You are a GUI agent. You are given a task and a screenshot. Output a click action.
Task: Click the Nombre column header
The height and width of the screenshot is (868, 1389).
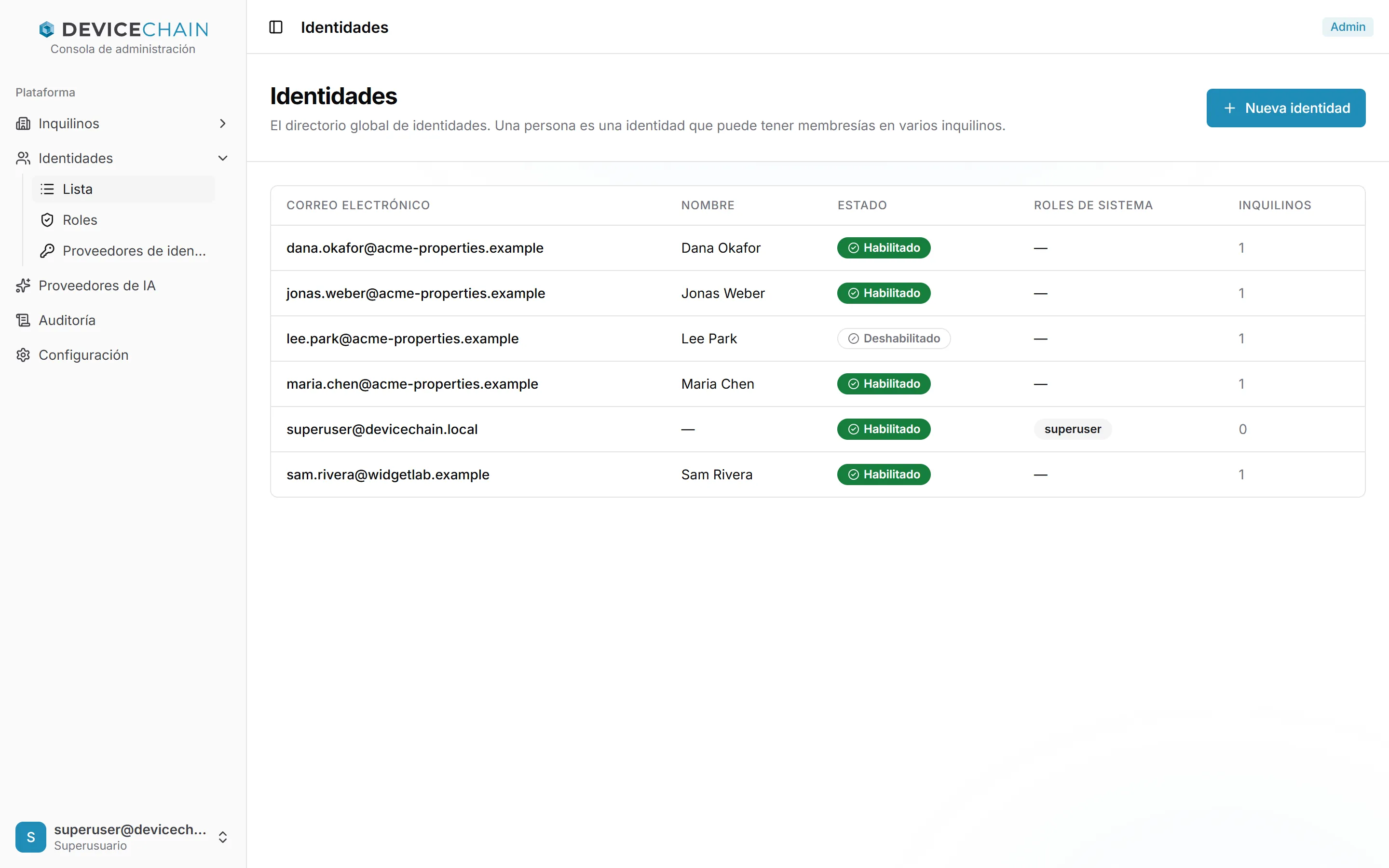click(x=708, y=205)
